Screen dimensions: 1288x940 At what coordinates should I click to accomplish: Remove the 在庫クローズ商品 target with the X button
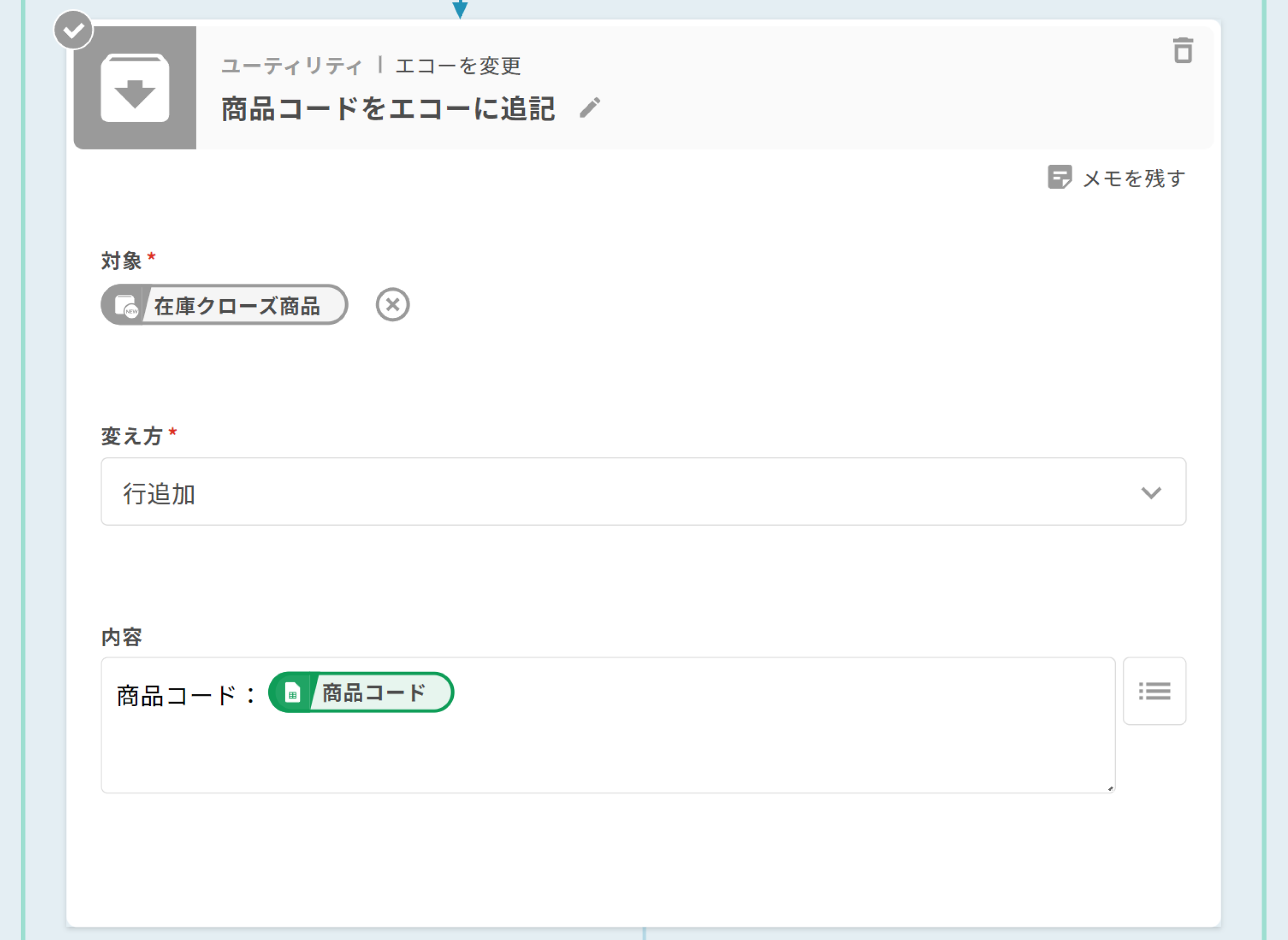pyautogui.click(x=392, y=305)
